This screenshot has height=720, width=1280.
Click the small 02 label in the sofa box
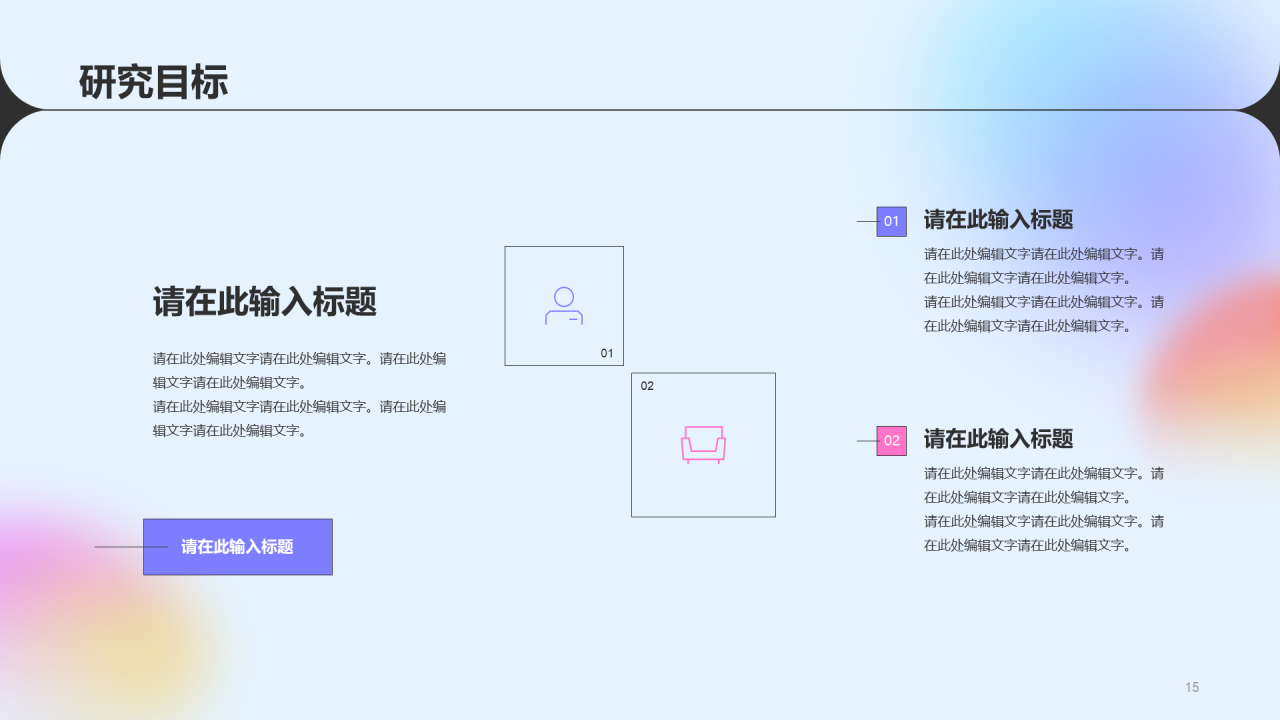click(x=647, y=386)
